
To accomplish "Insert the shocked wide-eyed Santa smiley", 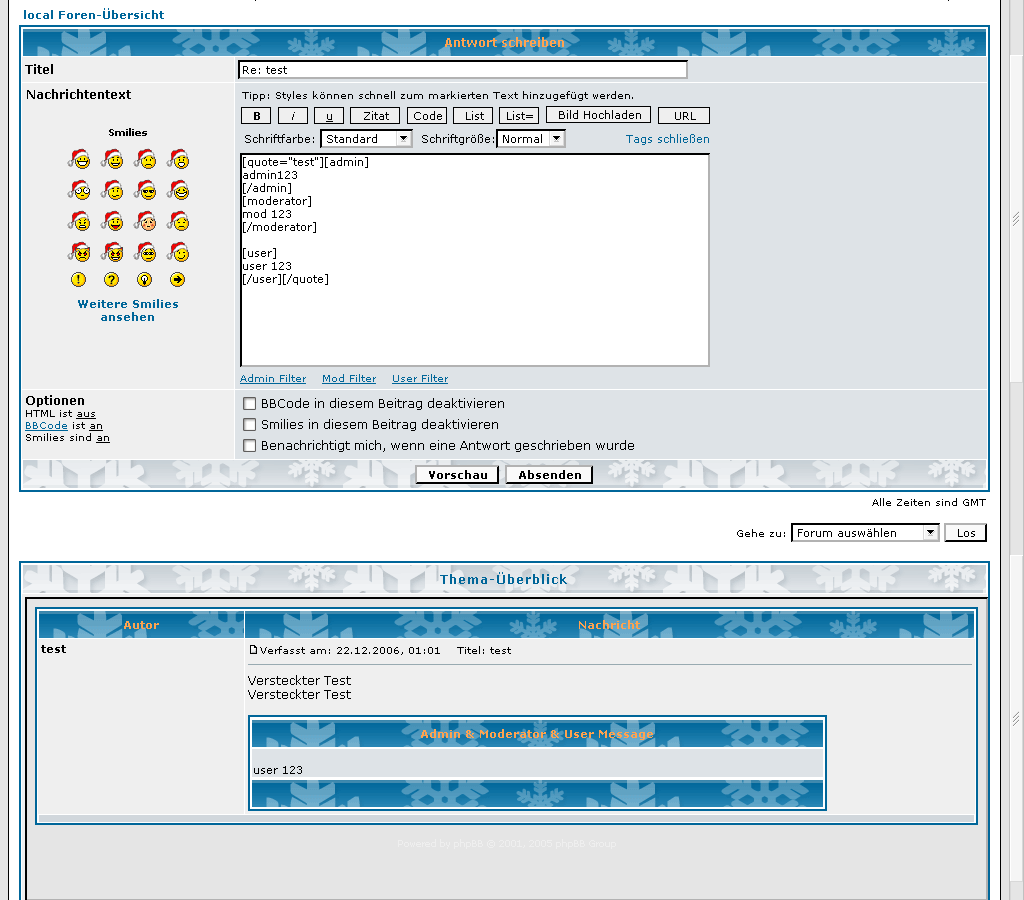I will point(79,190).
